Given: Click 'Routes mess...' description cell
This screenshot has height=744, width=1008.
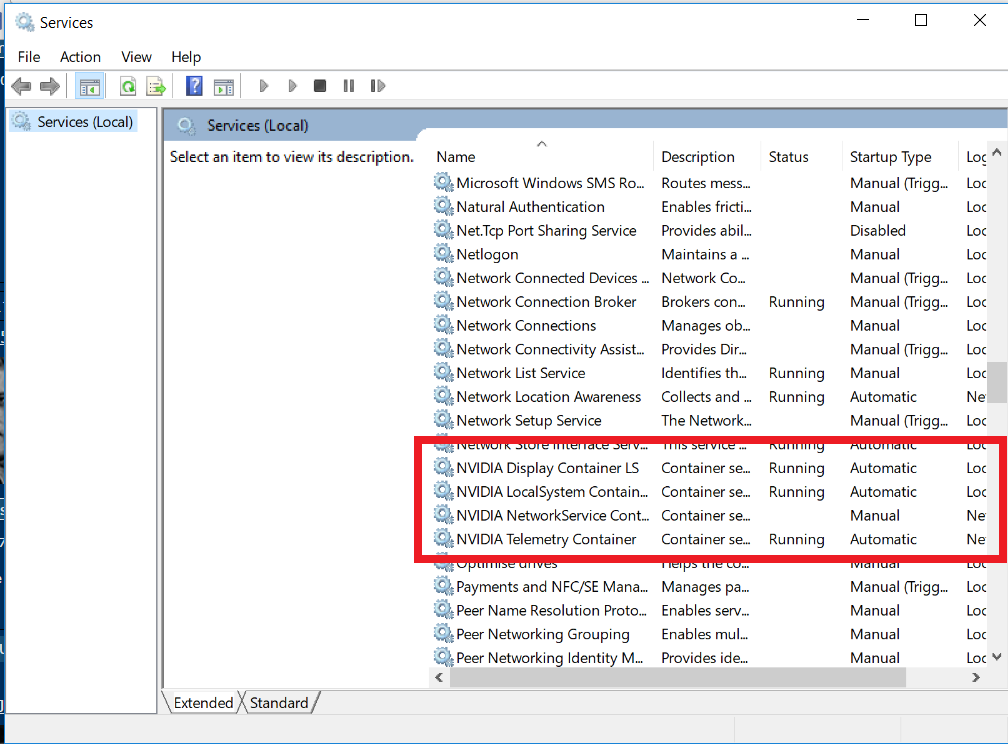Looking at the screenshot, I should pos(706,183).
